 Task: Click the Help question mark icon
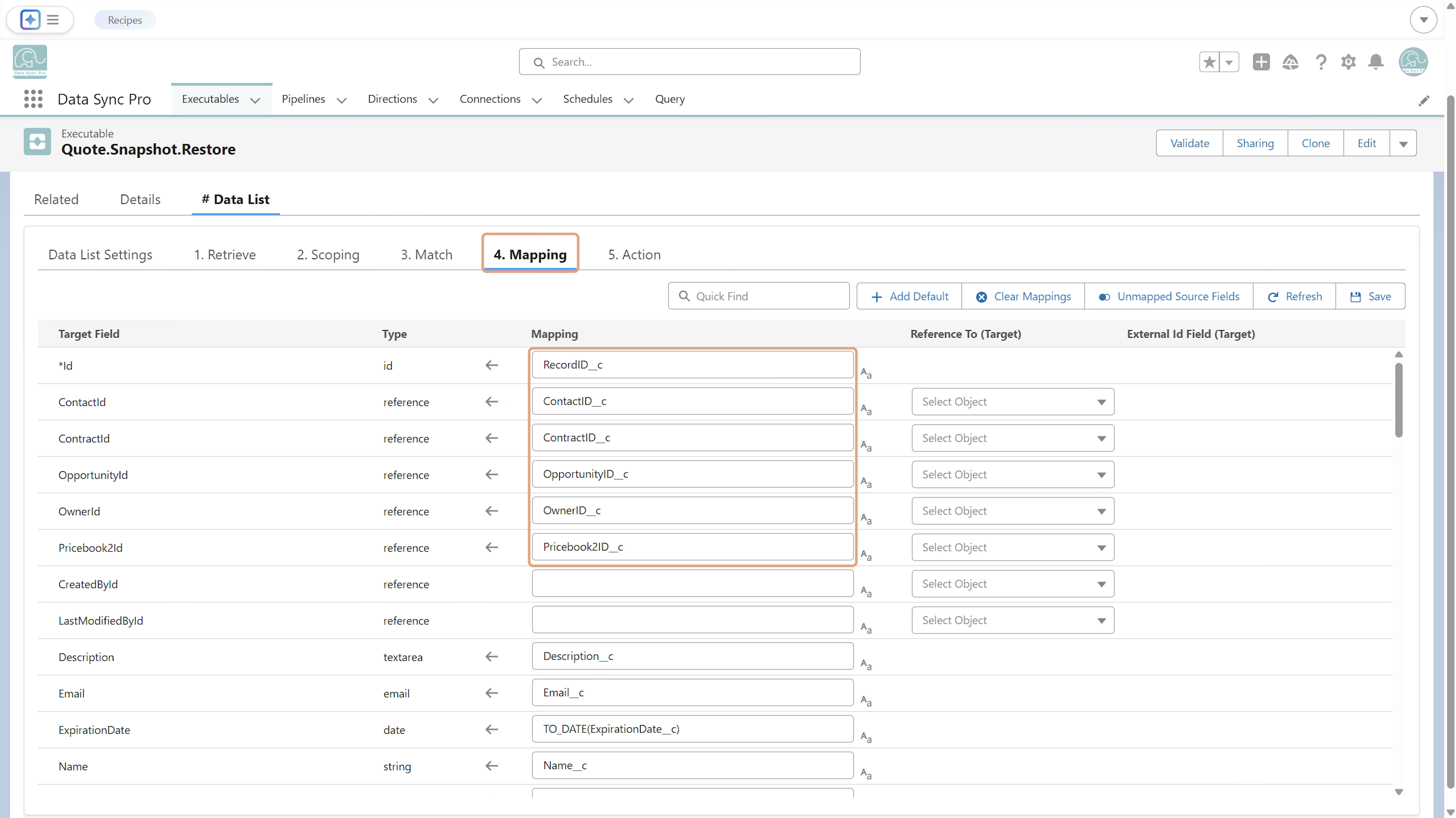pos(1320,61)
